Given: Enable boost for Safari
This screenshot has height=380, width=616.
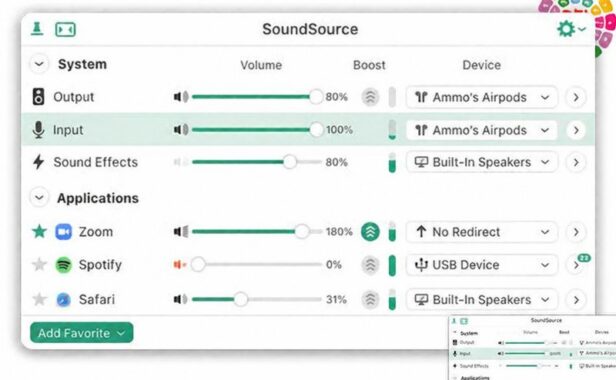Looking at the screenshot, I should pyautogui.click(x=370, y=299).
